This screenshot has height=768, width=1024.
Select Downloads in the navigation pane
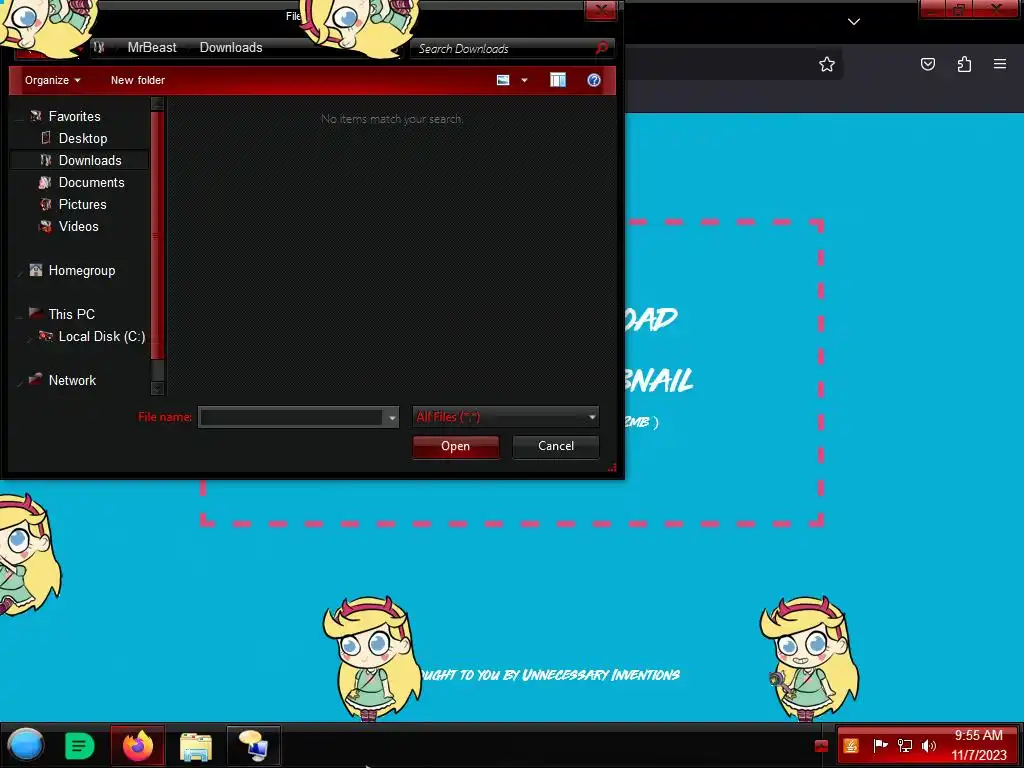(x=90, y=161)
